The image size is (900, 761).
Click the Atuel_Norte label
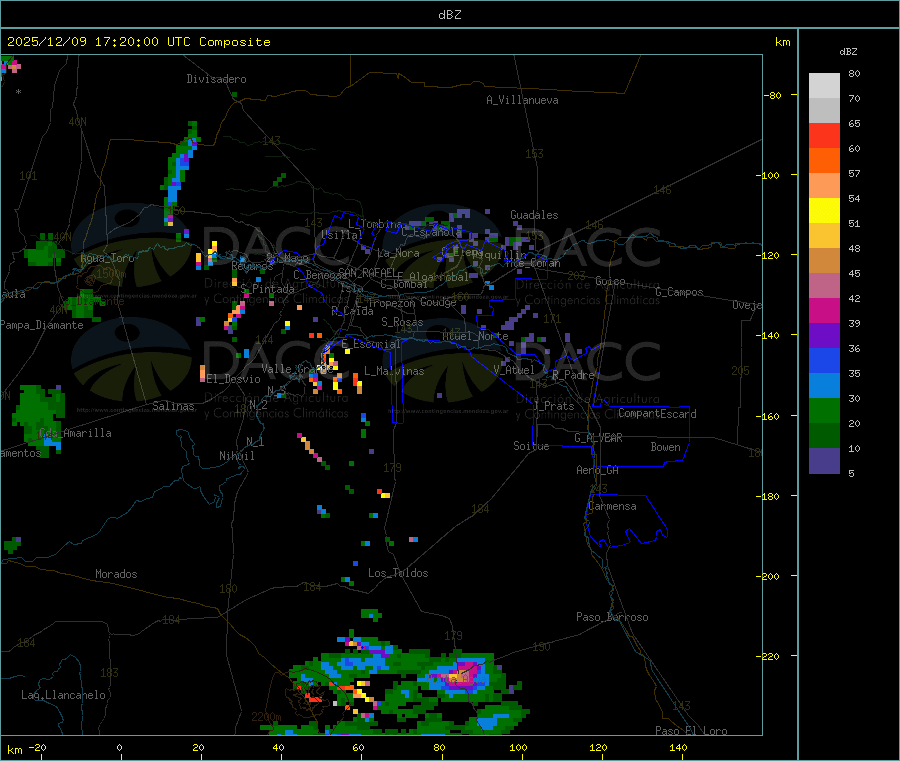(x=475, y=336)
